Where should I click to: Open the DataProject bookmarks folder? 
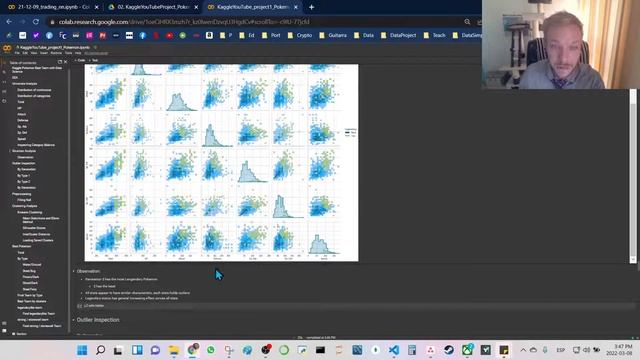tap(398, 36)
